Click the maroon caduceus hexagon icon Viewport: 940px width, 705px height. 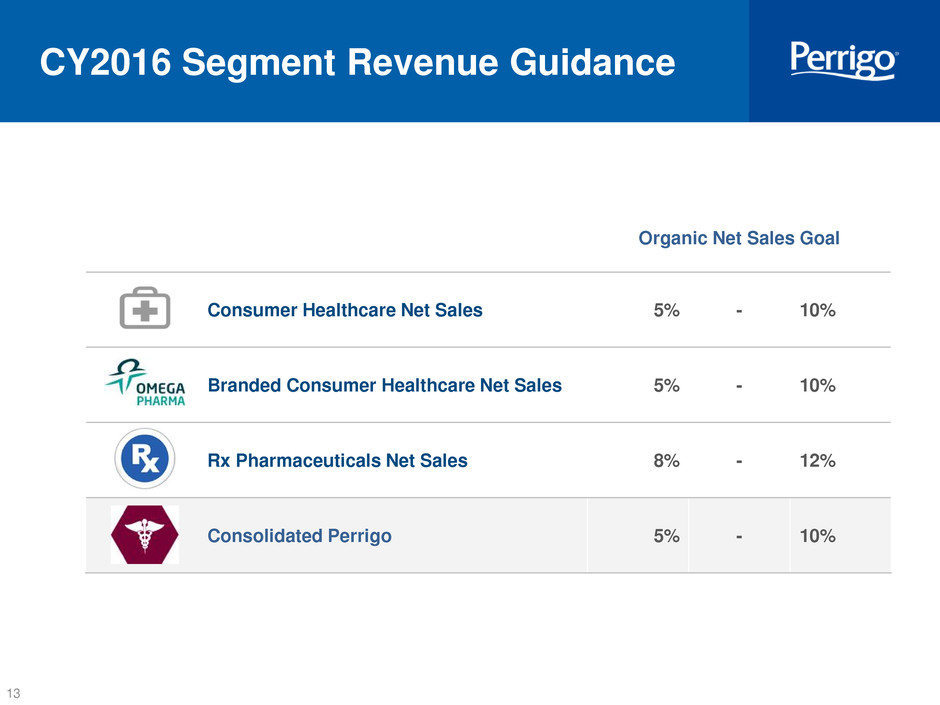click(x=144, y=534)
